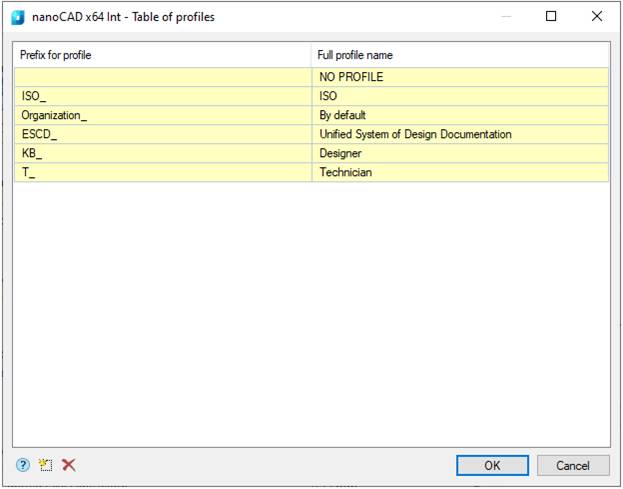Click the 'Prefix for profile' column header

(x=163, y=55)
